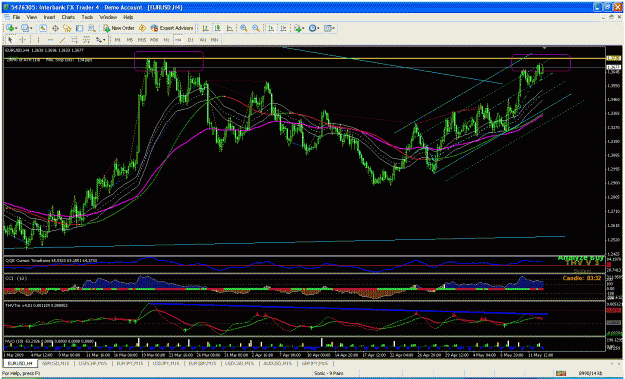The width and height of the screenshot is (625, 379).
Task: Show the Navigator panel
Action: 67,28
